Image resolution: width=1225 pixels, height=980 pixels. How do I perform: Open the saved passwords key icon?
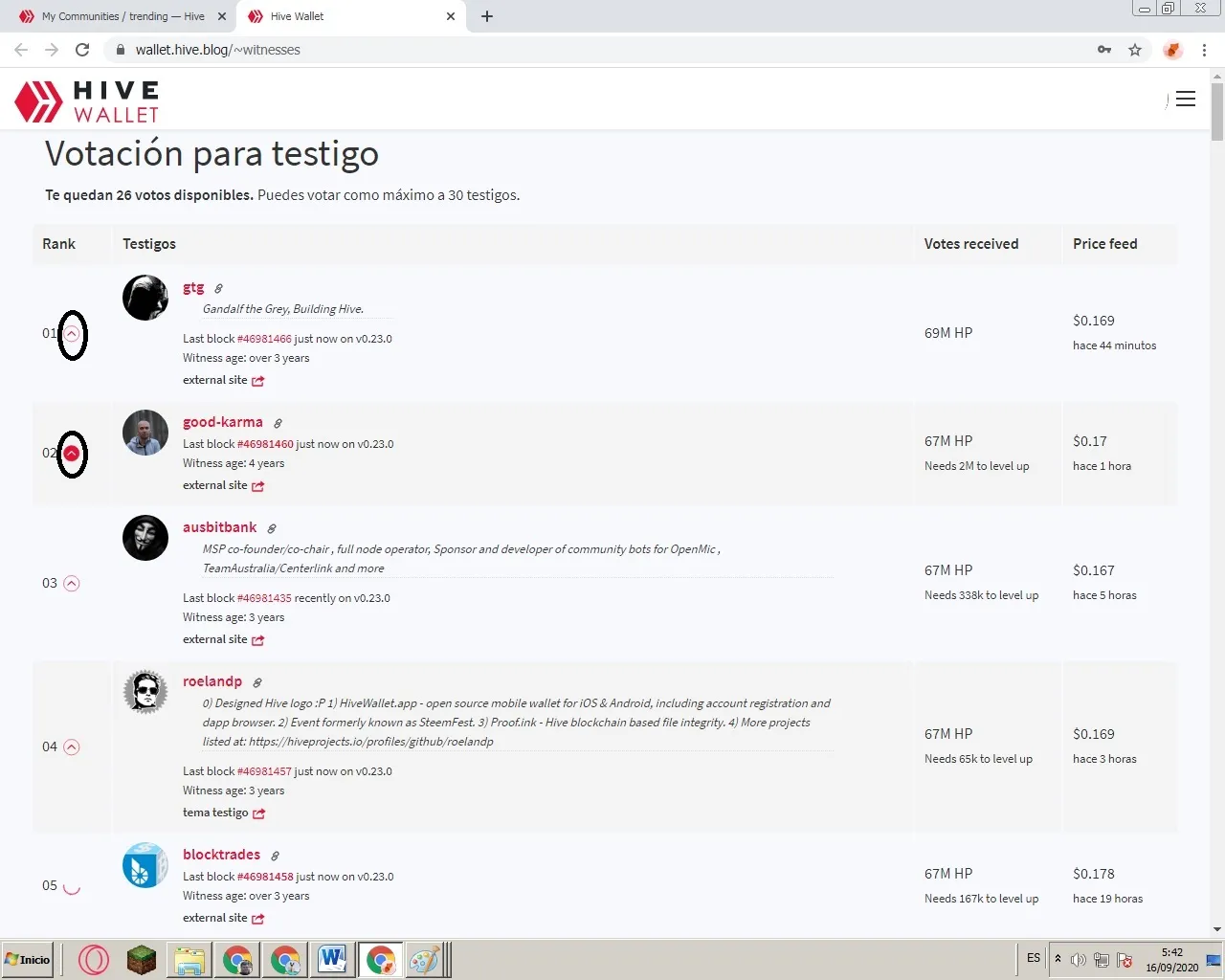(1104, 50)
